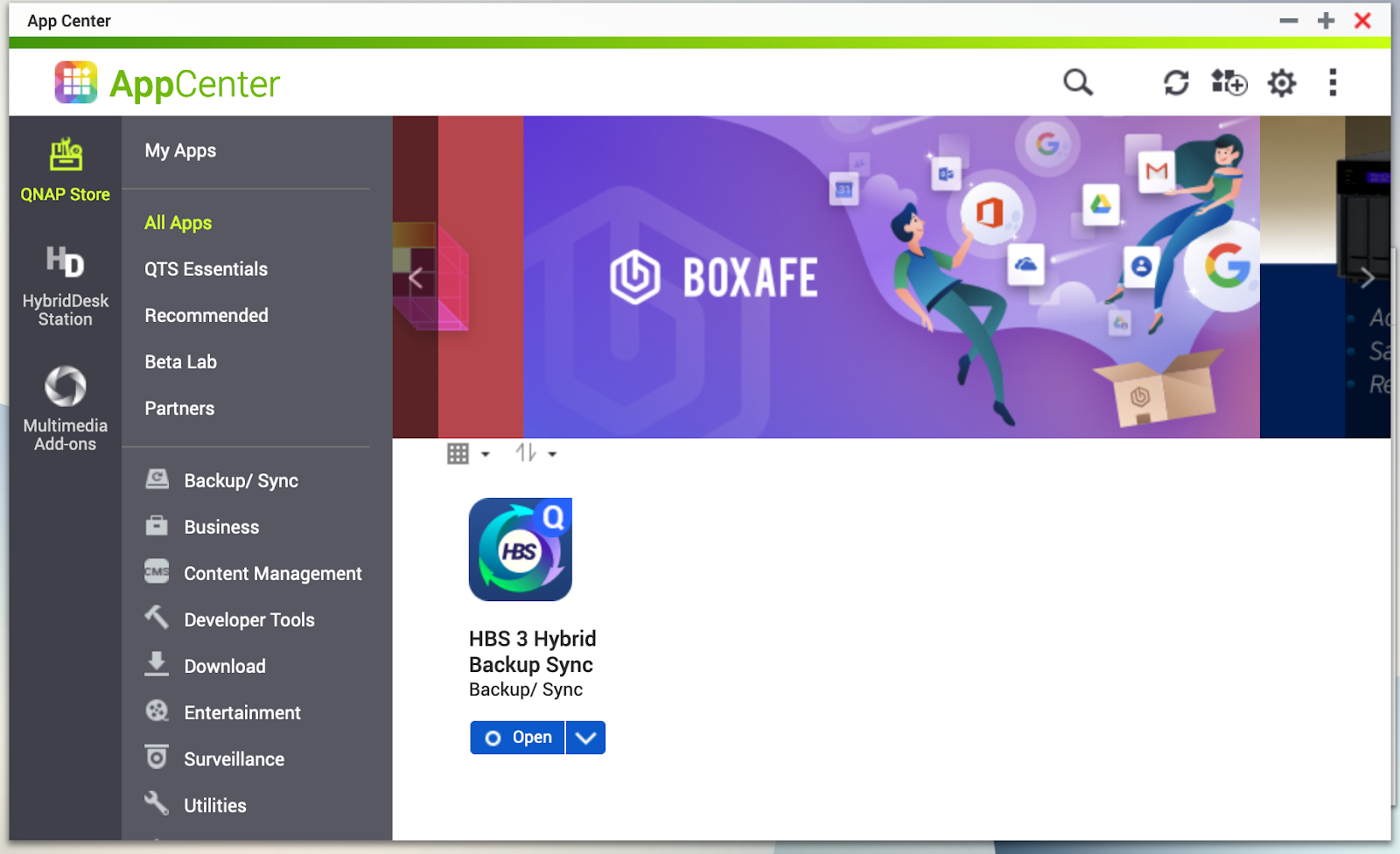Open Multimedia Add-ons section

click(66, 409)
